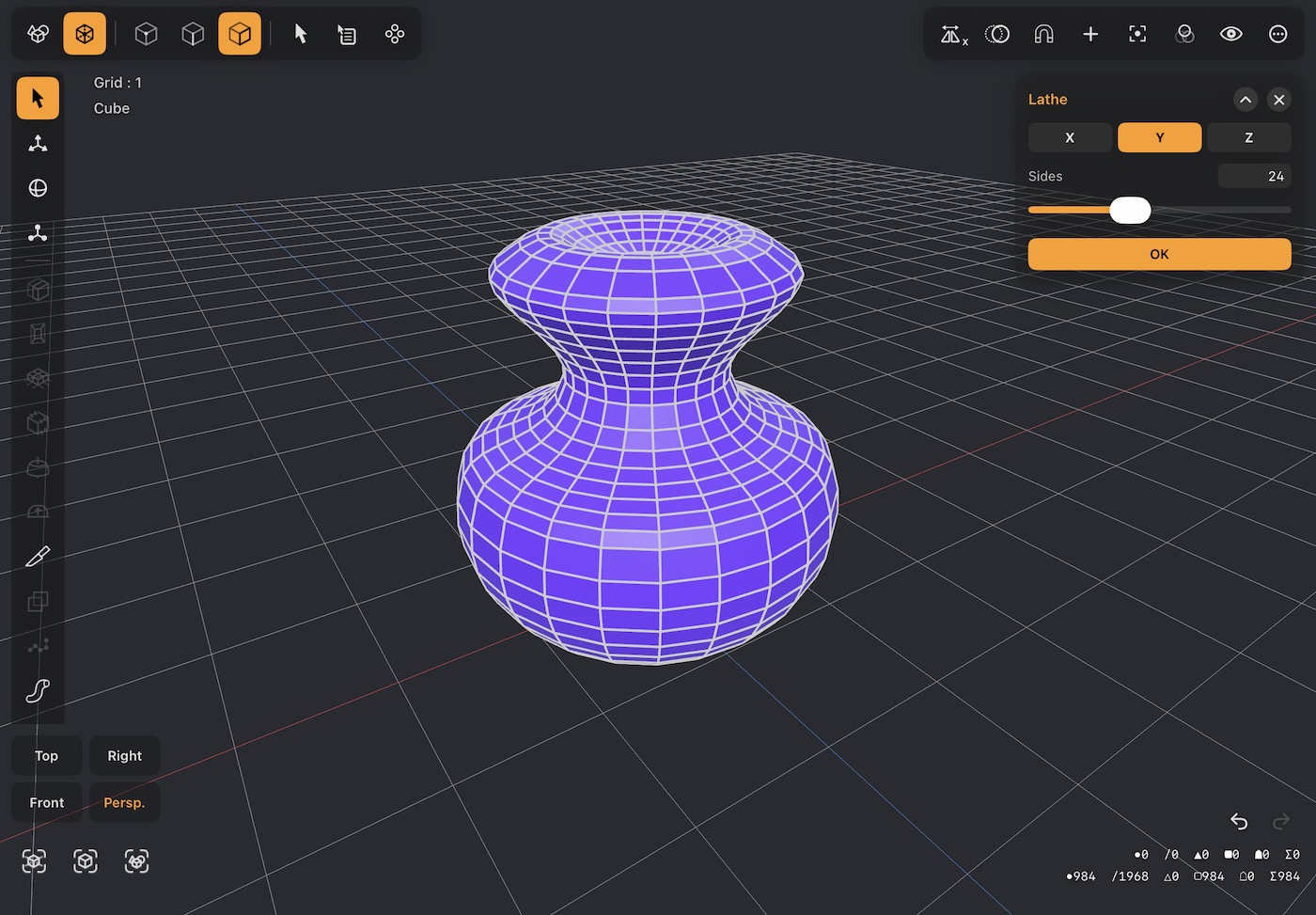The width and height of the screenshot is (1316, 915).
Task: Open visibility options with the eye icon
Action: point(1231,35)
